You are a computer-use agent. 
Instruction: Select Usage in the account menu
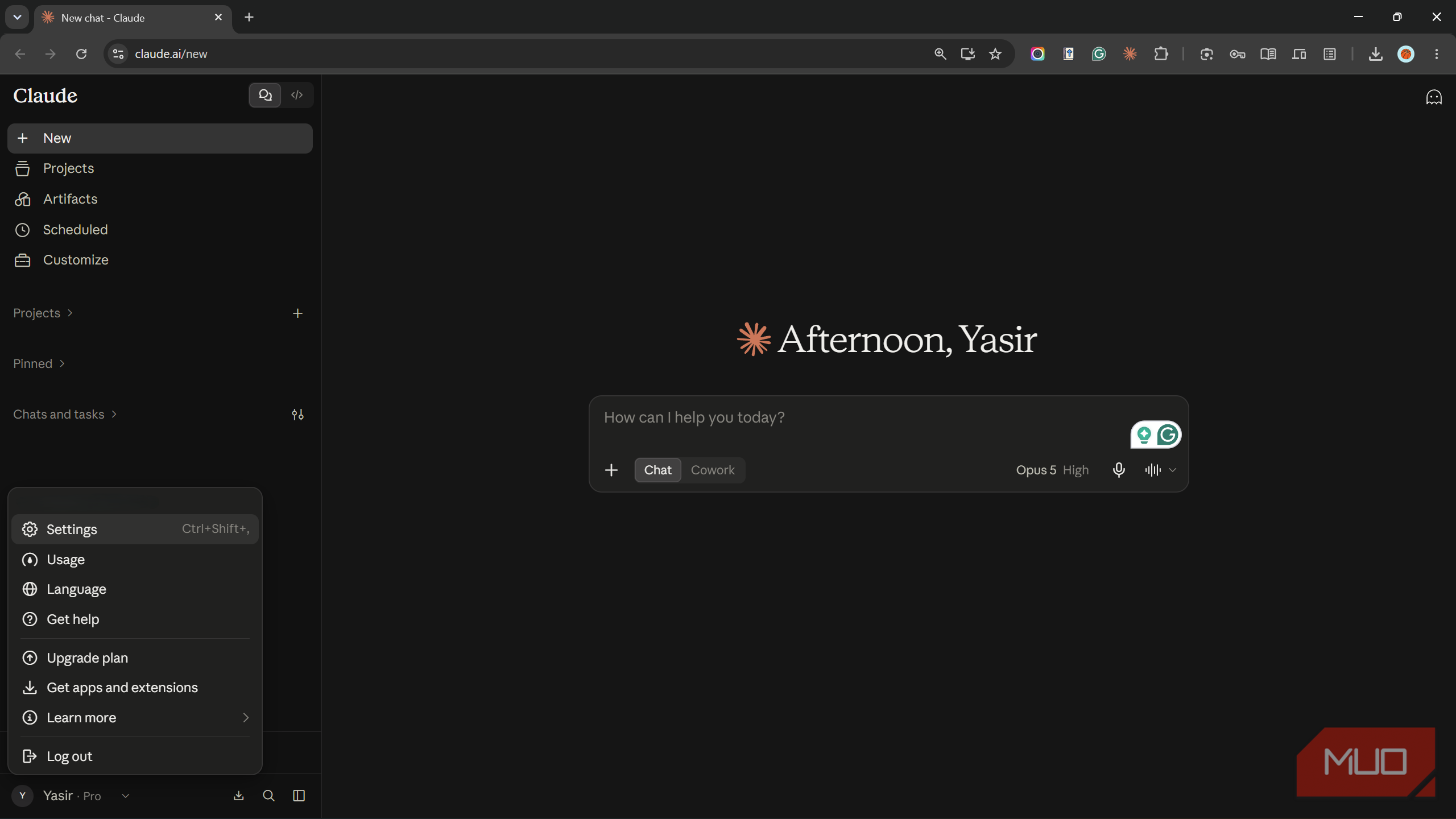135,560
